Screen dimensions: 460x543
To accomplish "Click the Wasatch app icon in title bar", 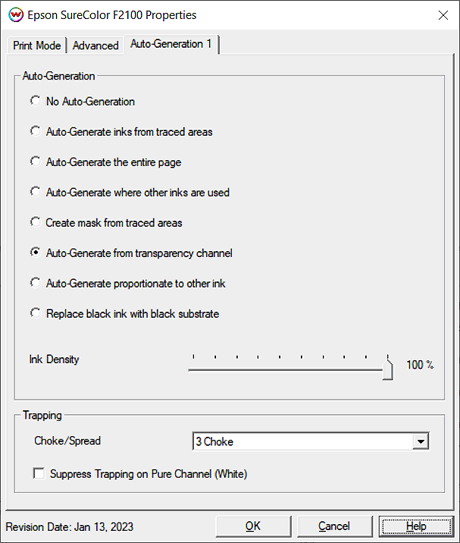I will point(16,15).
